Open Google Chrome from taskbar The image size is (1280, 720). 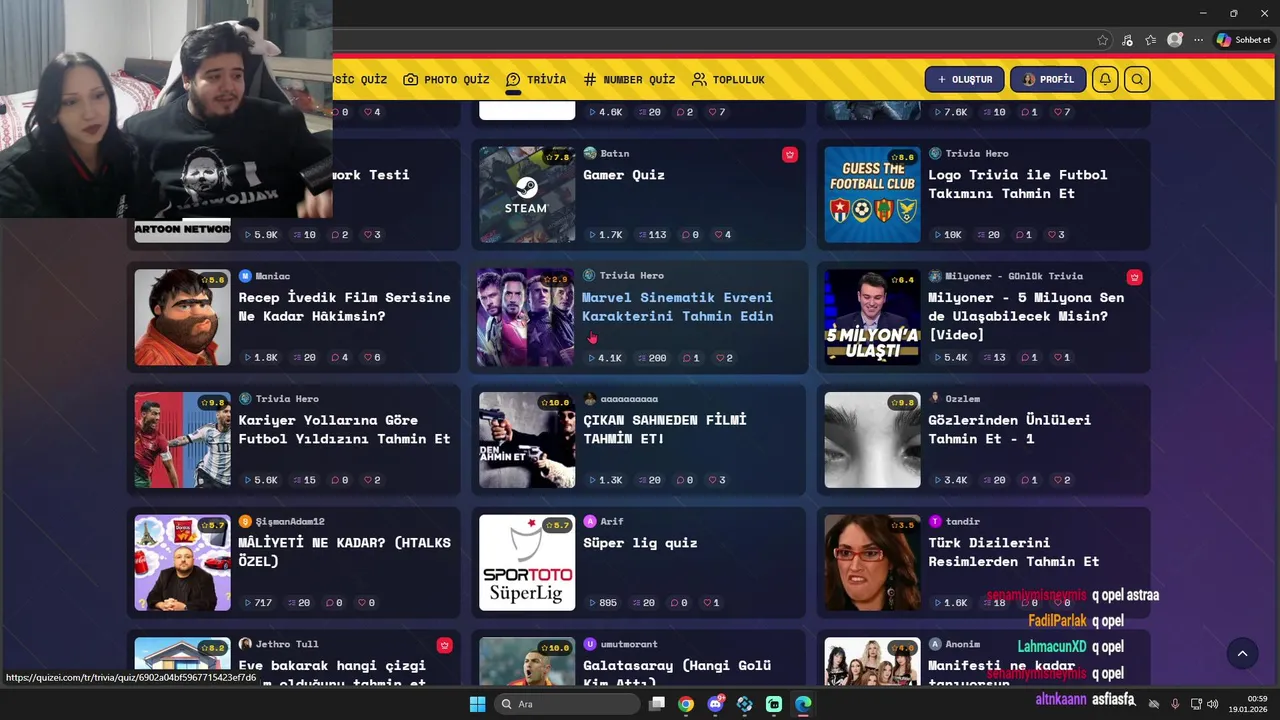click(x=685, y=704)
